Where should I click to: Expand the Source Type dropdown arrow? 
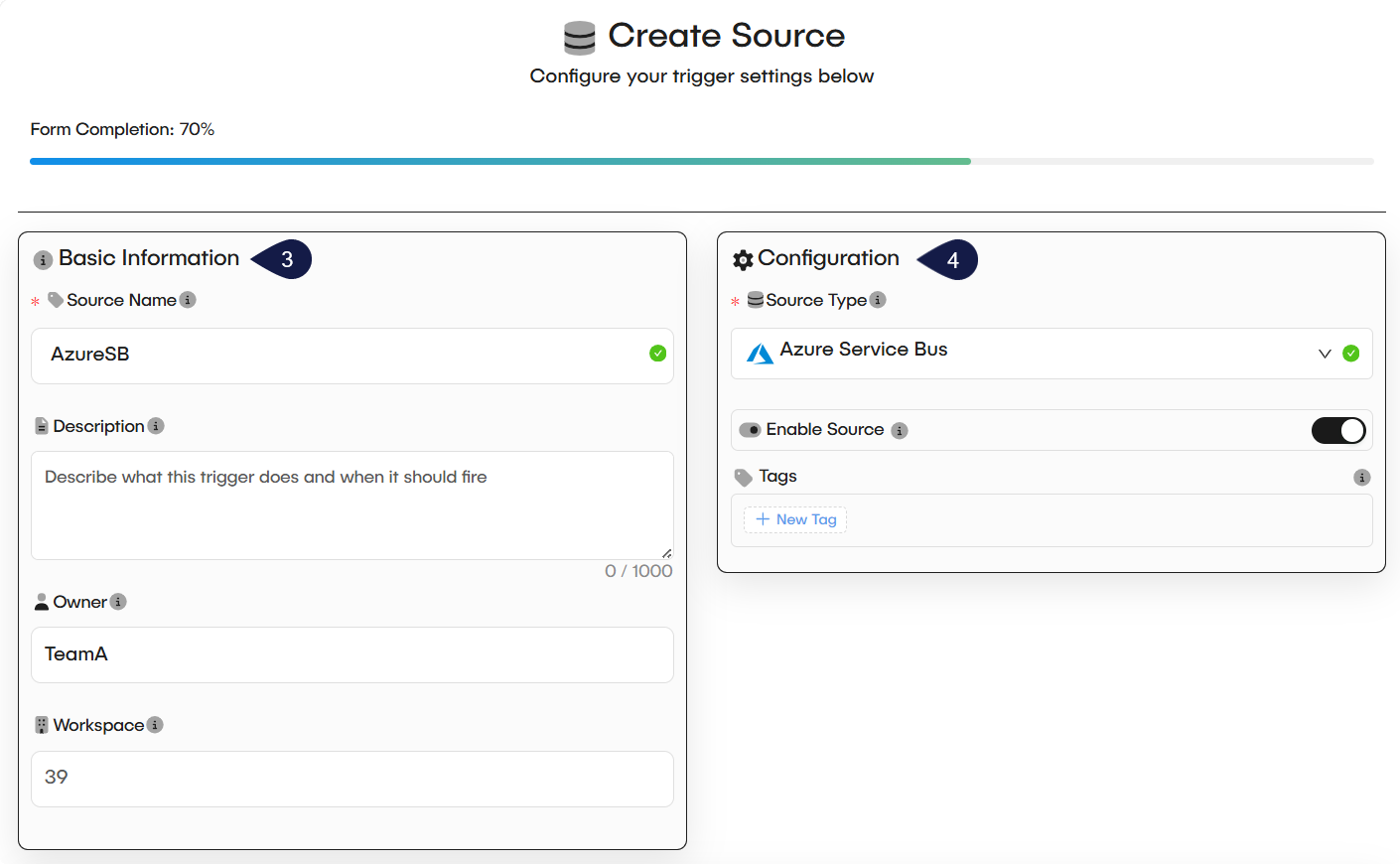point(1325,354)
